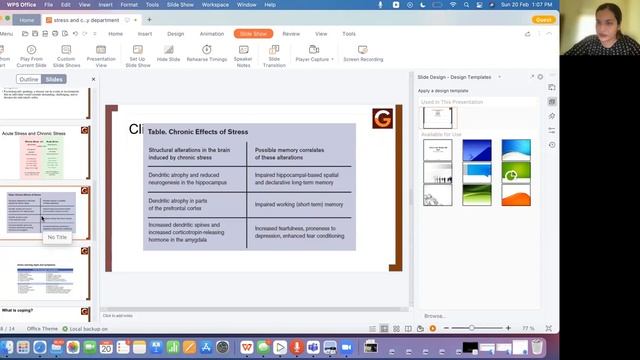Click the Home button in tab bar
Screen dimensions: 640x360
point(27,20)
